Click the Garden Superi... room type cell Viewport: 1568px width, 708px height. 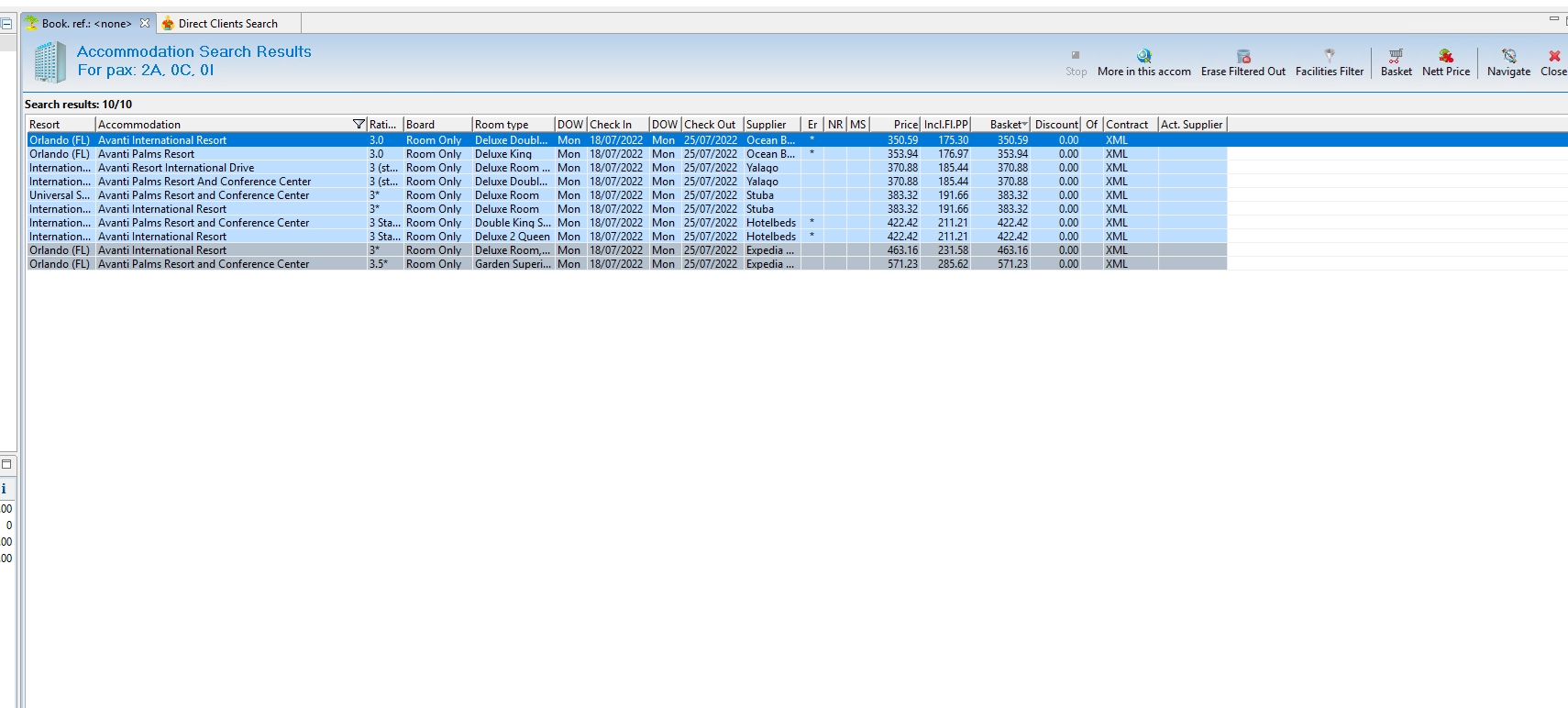(513, 264)
